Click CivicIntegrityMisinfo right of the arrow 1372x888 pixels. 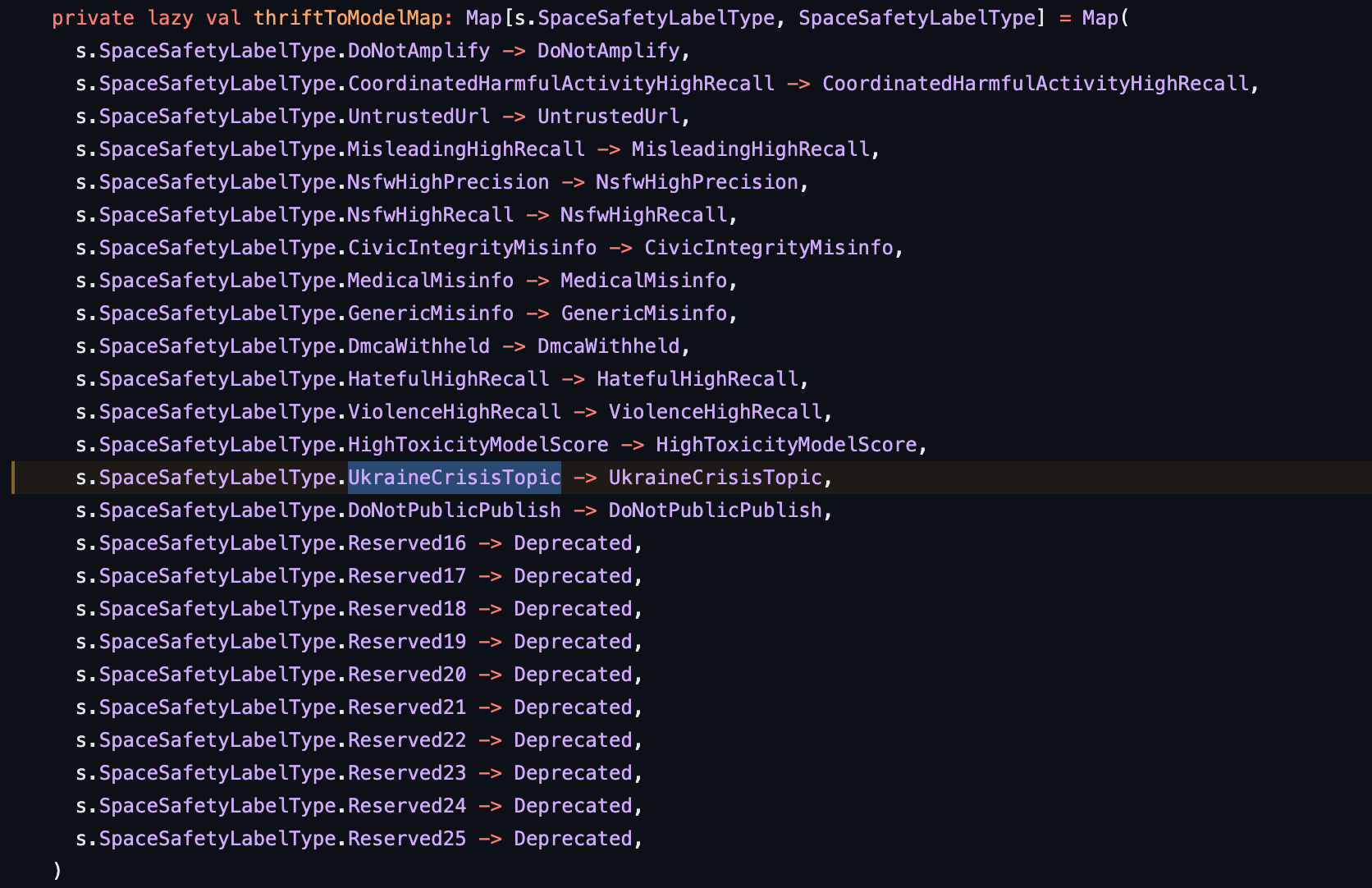pyautogui.click(x=768, y=248)
